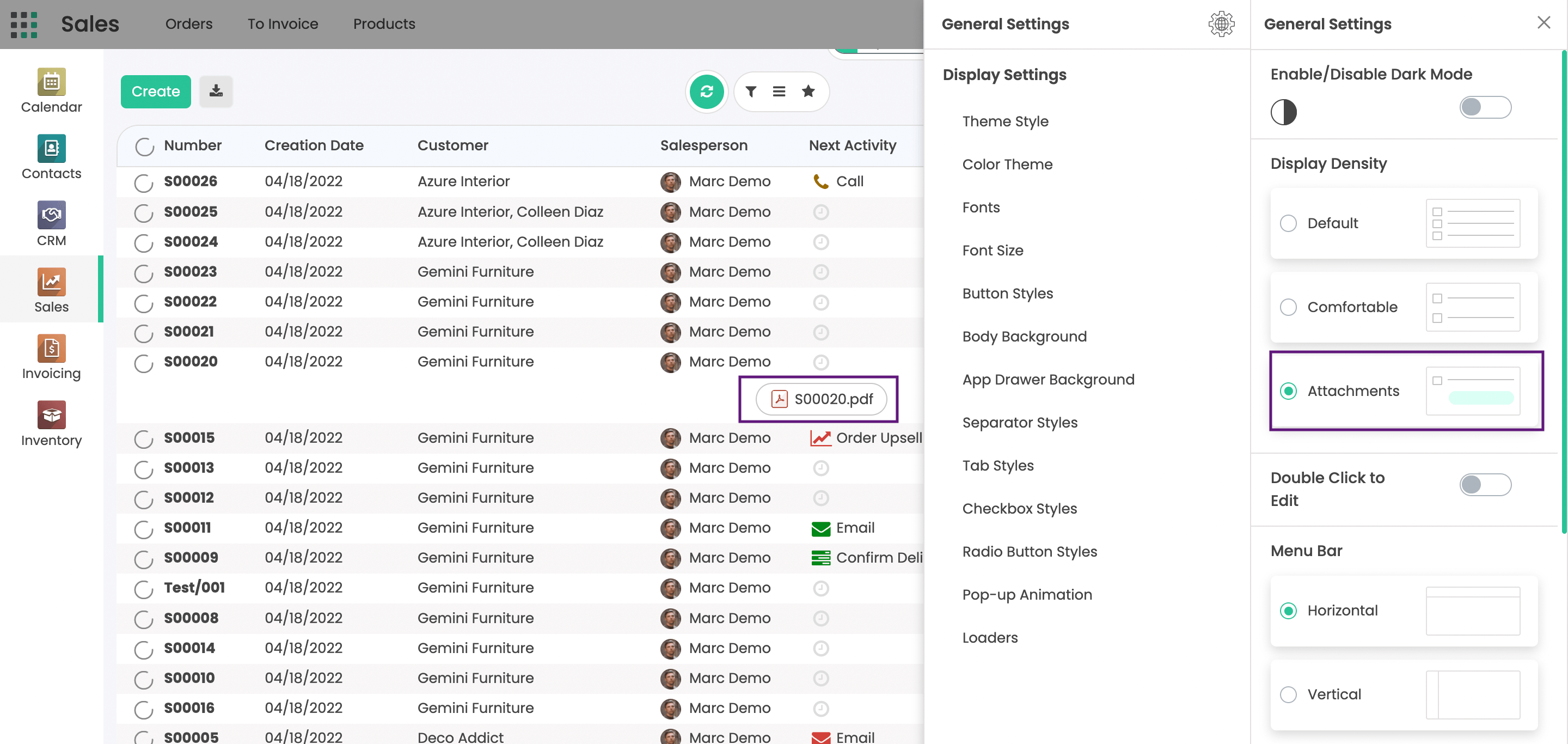Screen dimensions: 1568x744
Task: Select the Vertical menu bar option
Action: pyautogui.click(x=1288, y=694)
